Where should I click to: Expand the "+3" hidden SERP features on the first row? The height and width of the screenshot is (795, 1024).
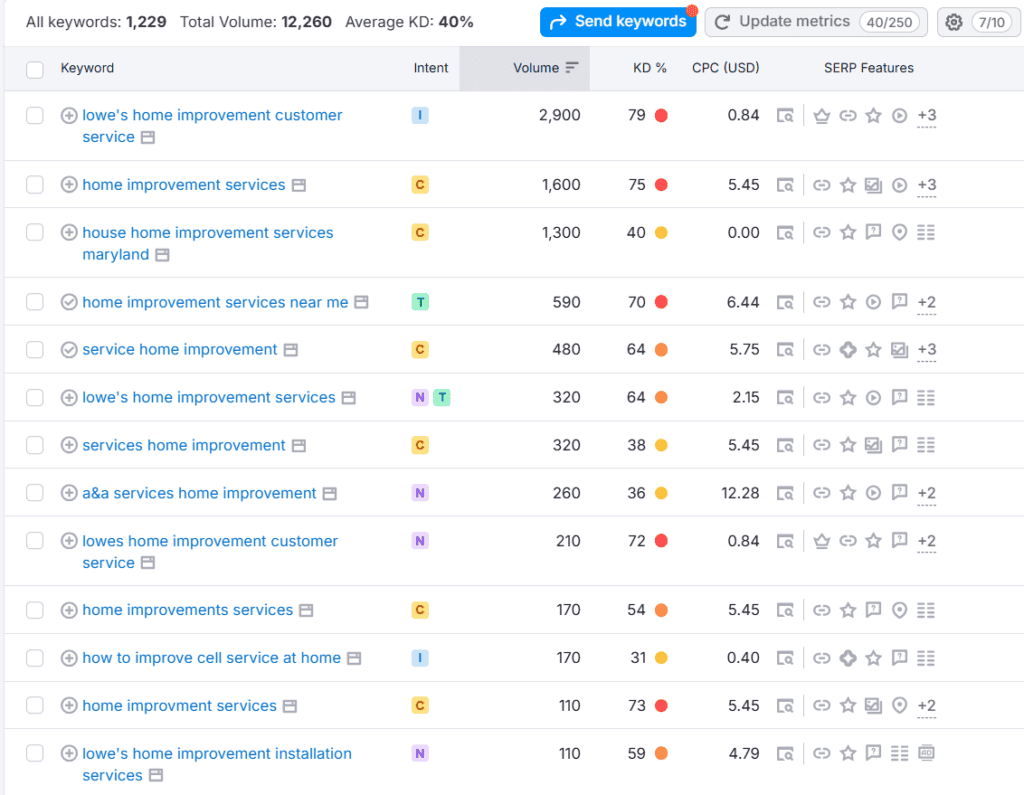pos(926,115)
